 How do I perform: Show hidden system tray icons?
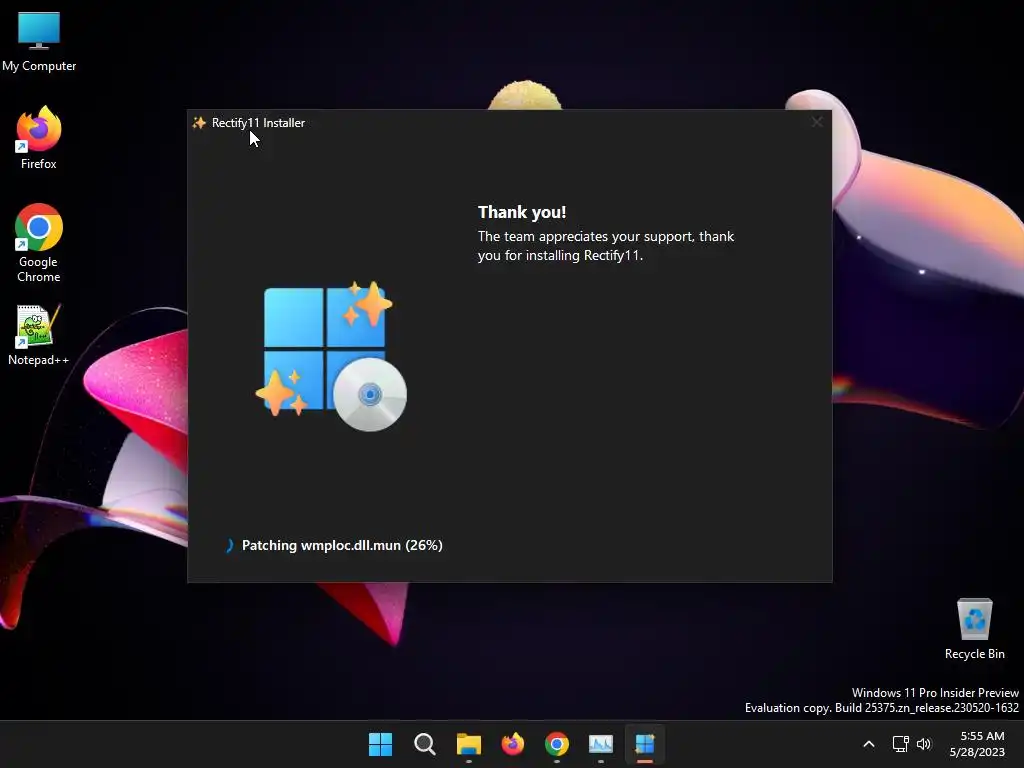pos(869,744)
